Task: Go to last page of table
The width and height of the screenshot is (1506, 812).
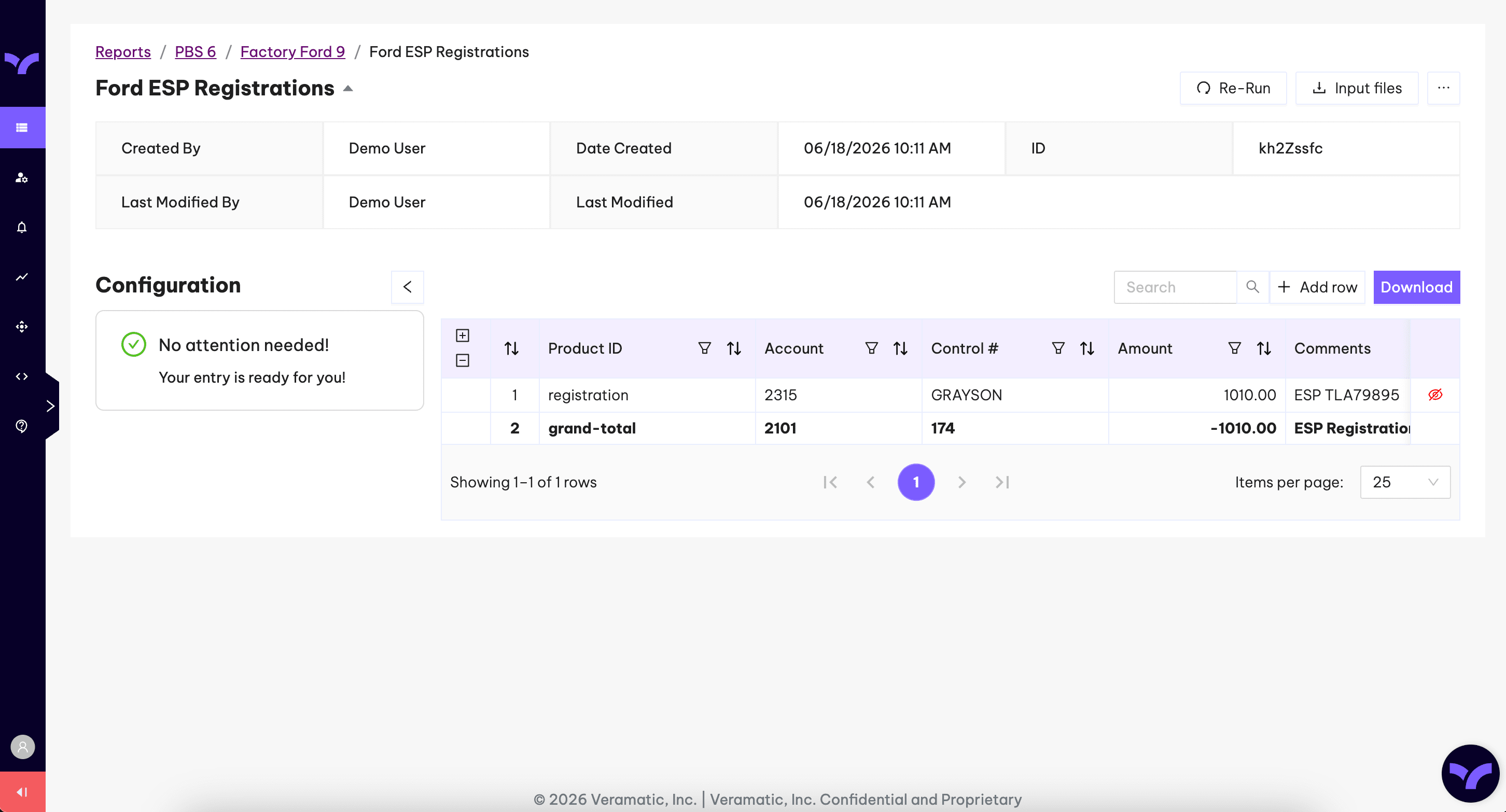Action: (x=1002, y=482)
